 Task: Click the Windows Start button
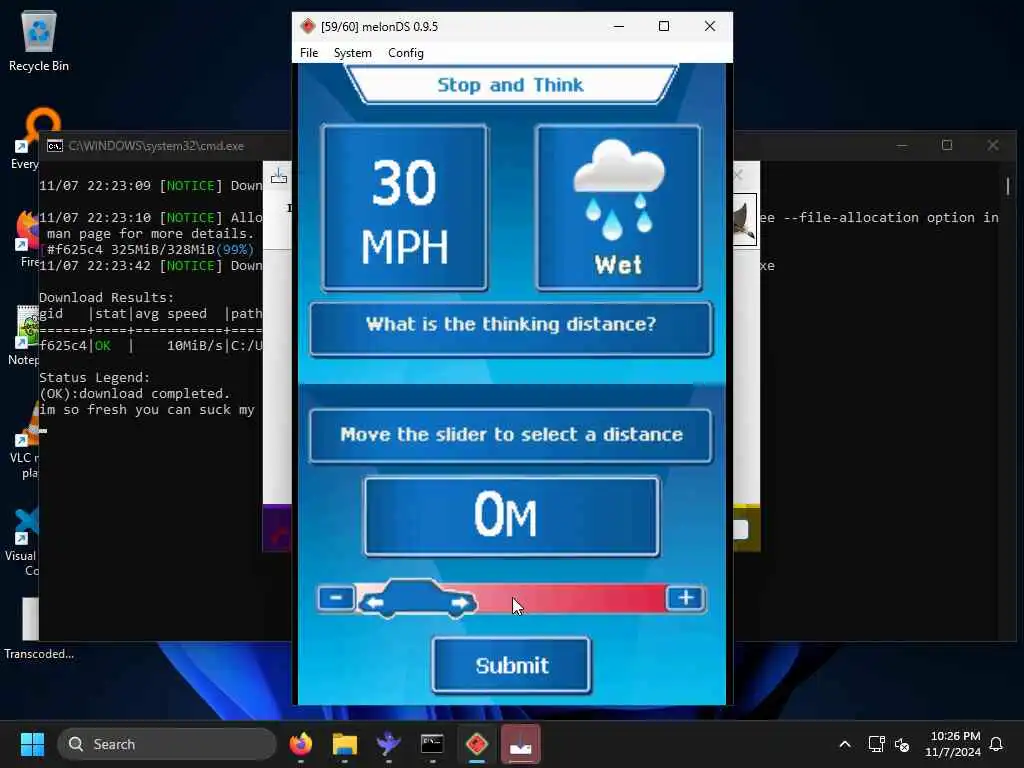[x=32, y=744]
